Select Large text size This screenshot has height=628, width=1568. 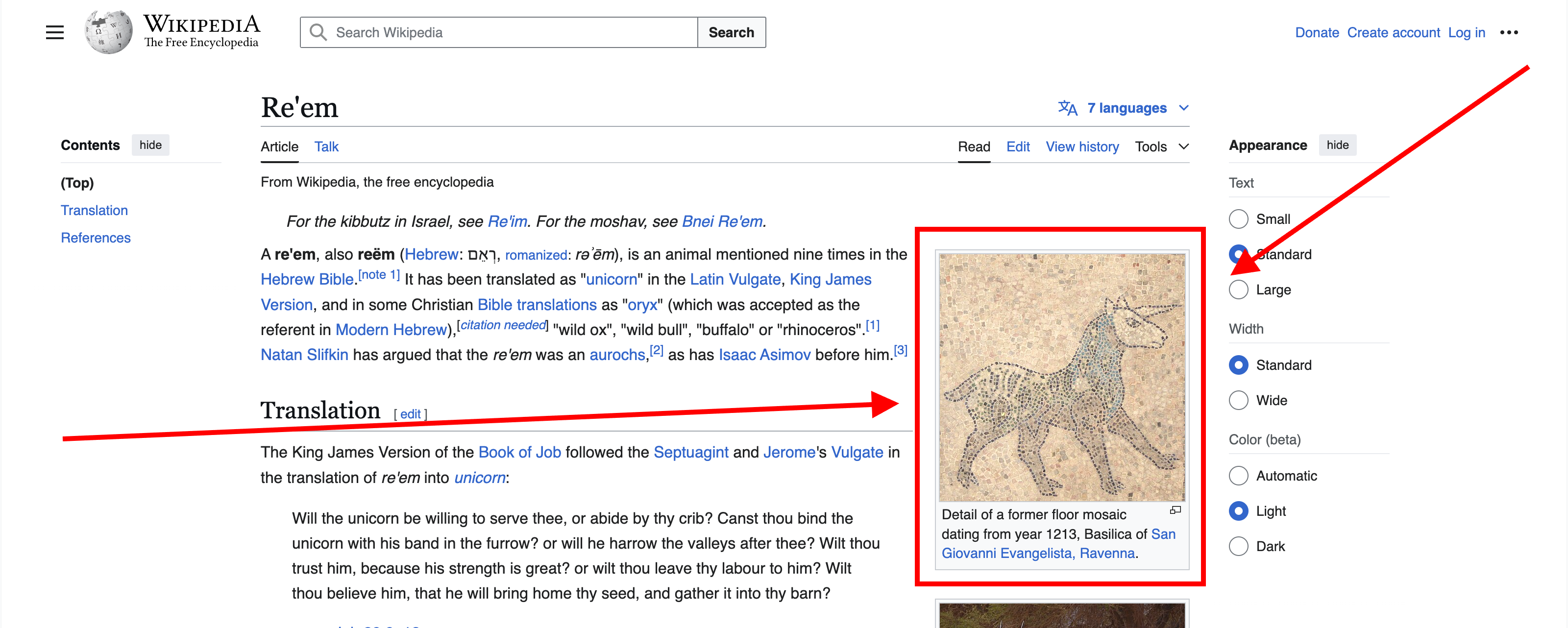click(x=1238, y=290)
